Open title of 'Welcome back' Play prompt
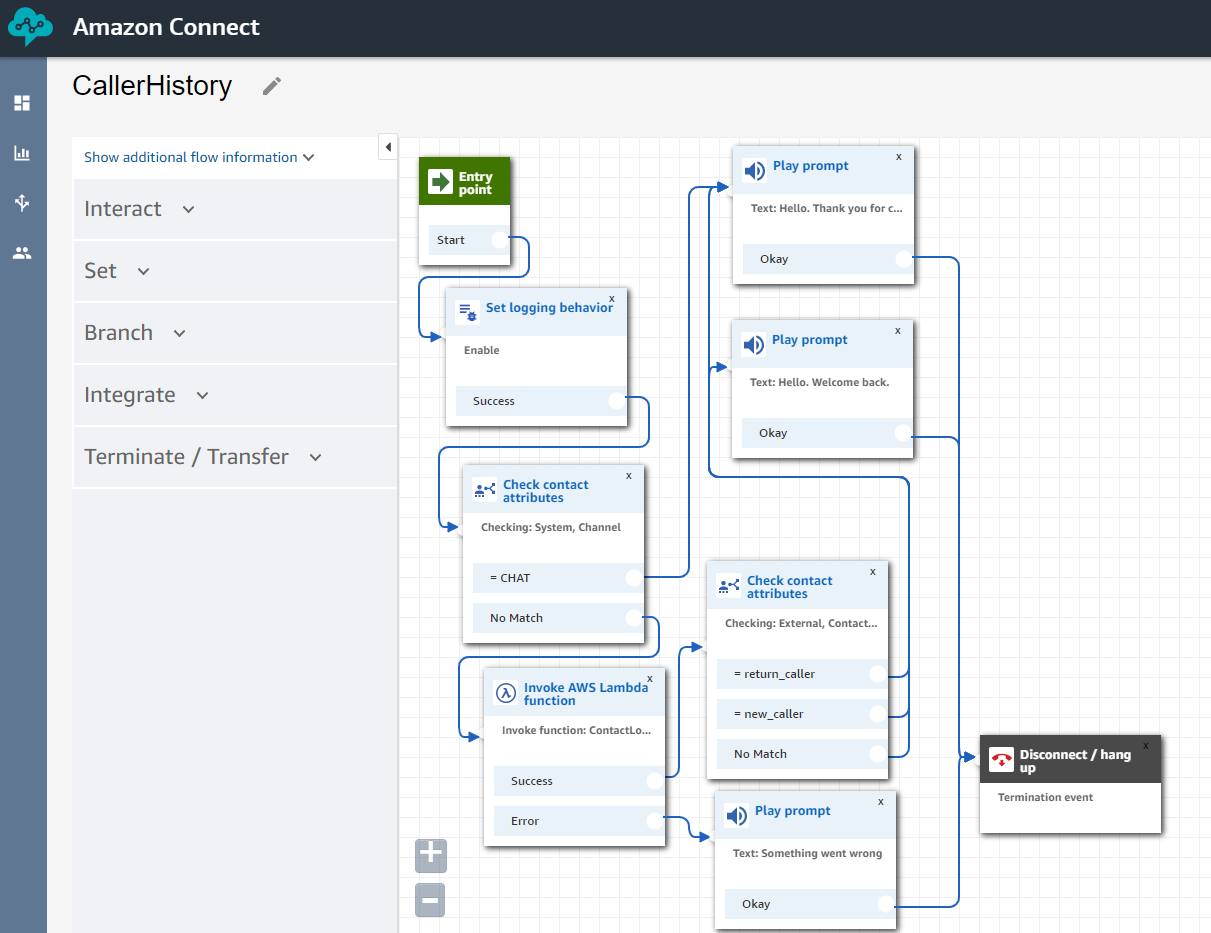The image size is (1211, 933). click(x=810, y=340)
